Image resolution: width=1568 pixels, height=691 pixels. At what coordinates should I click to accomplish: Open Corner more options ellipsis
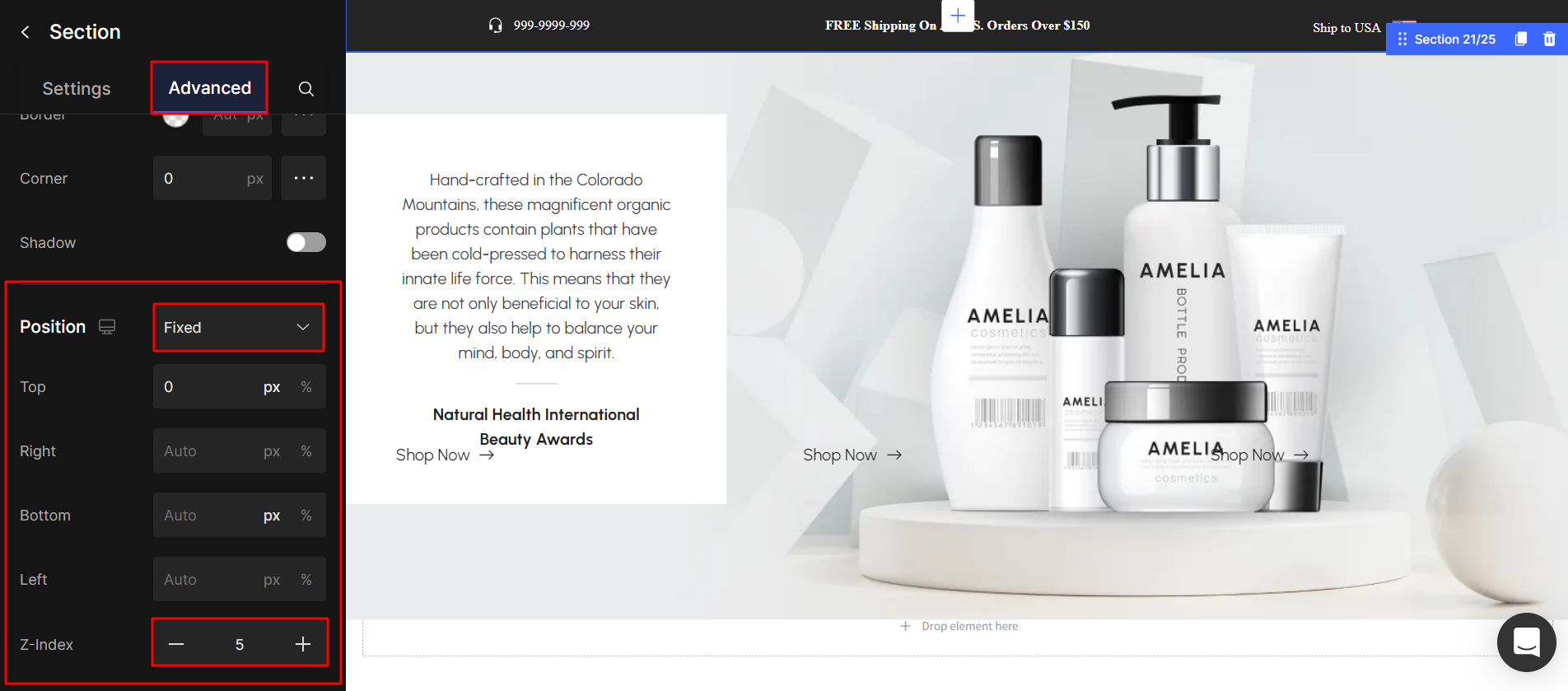click(x=304, y=178)
